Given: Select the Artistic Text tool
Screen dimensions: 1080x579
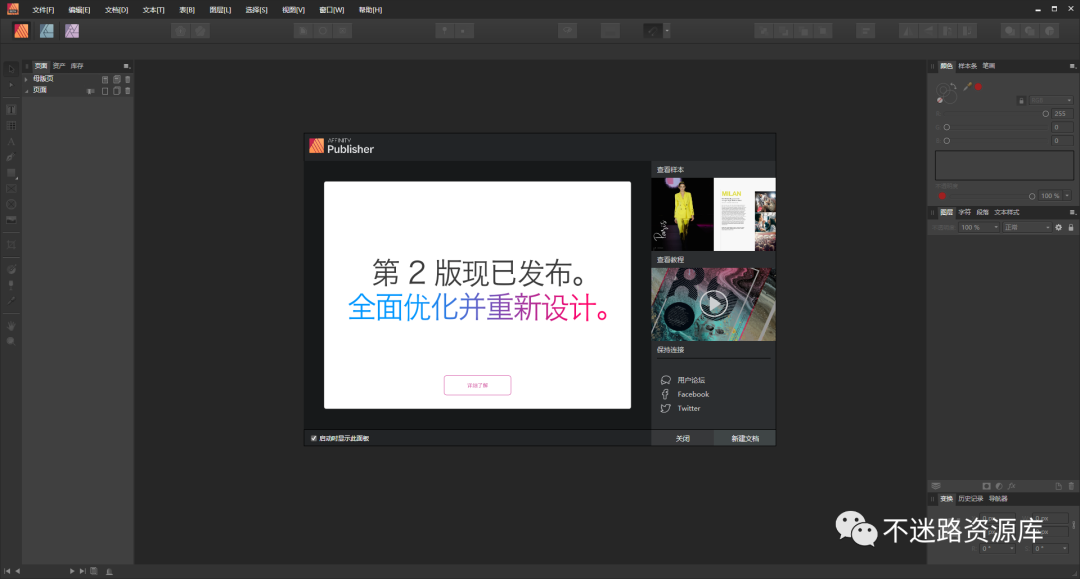Looking at the screenshot, I should tap(11, 141).
